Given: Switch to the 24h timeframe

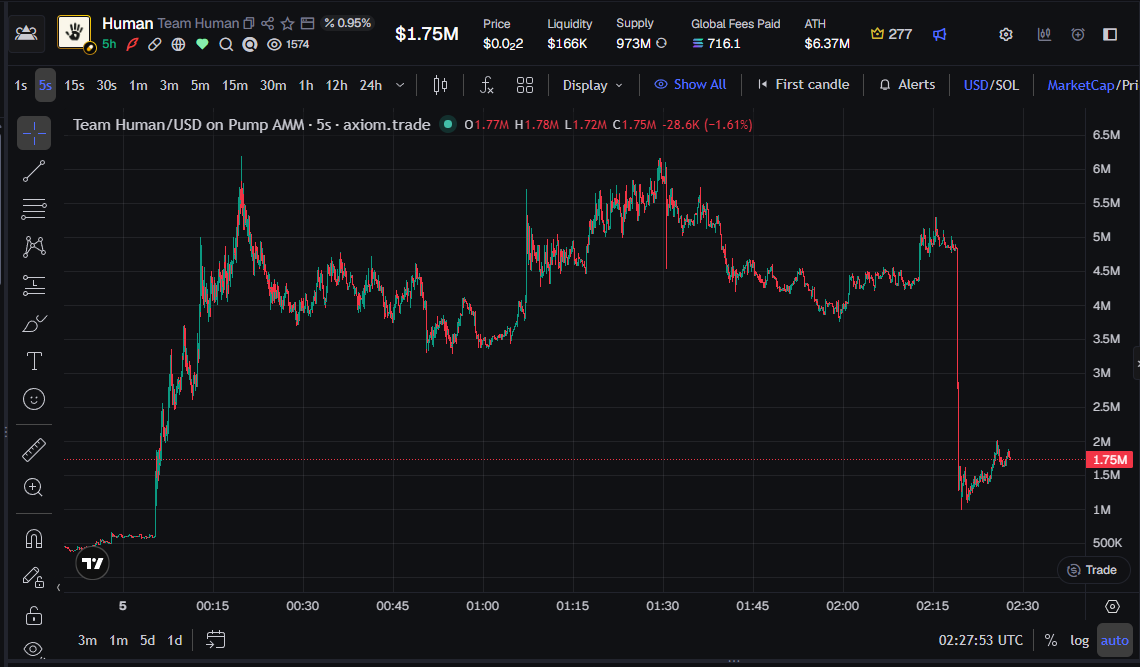Looking at the screenshot, I should 371,85.
